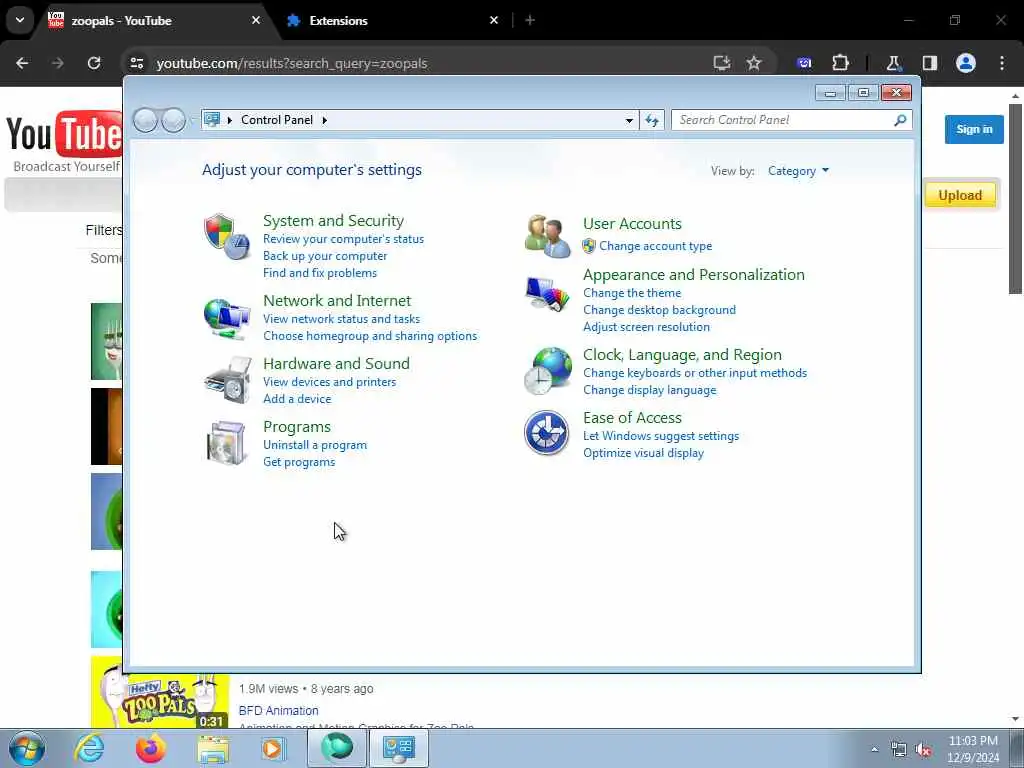Open Chrome side panel icon
The height and width of the screenshot is (768, 1024).
929,63
